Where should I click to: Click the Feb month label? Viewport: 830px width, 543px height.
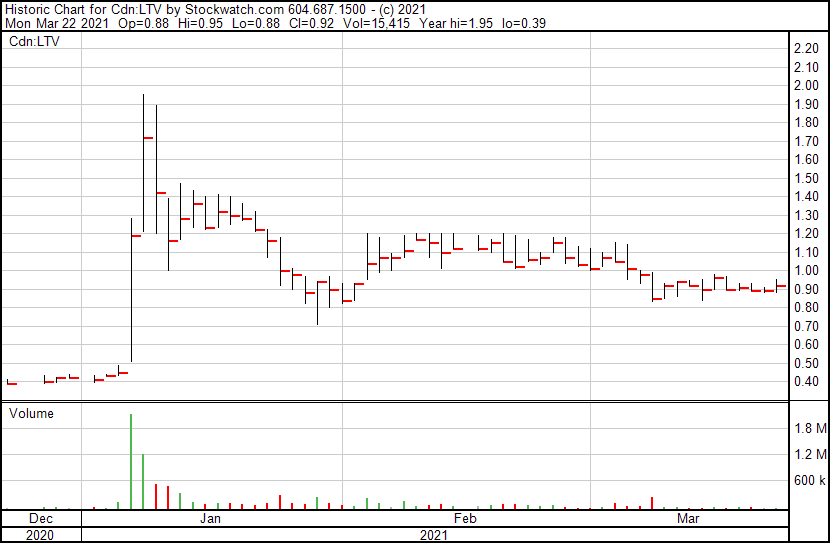[x=465, y=518]
